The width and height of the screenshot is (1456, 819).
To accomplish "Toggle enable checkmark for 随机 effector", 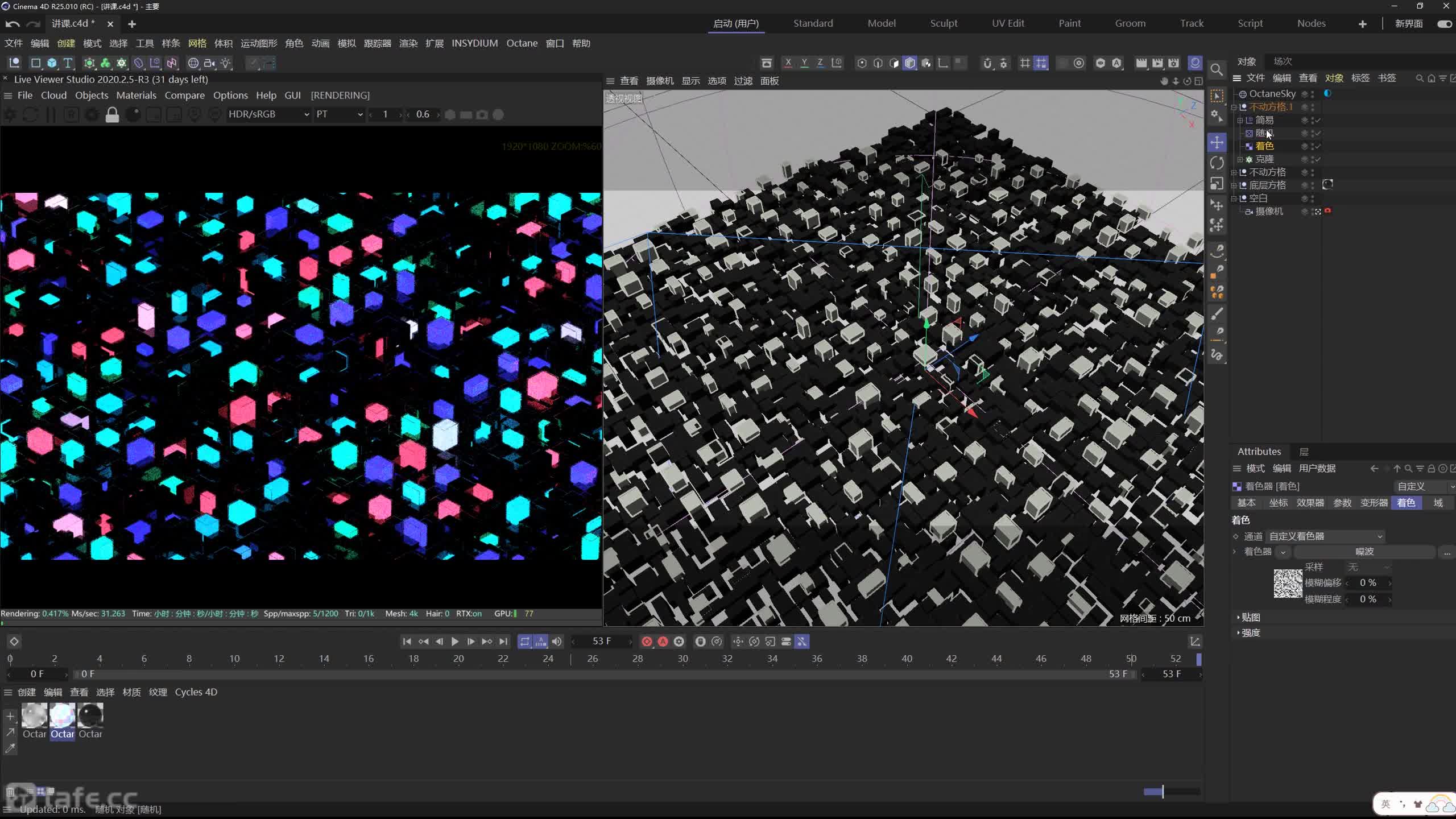I will pos(1317,133).
